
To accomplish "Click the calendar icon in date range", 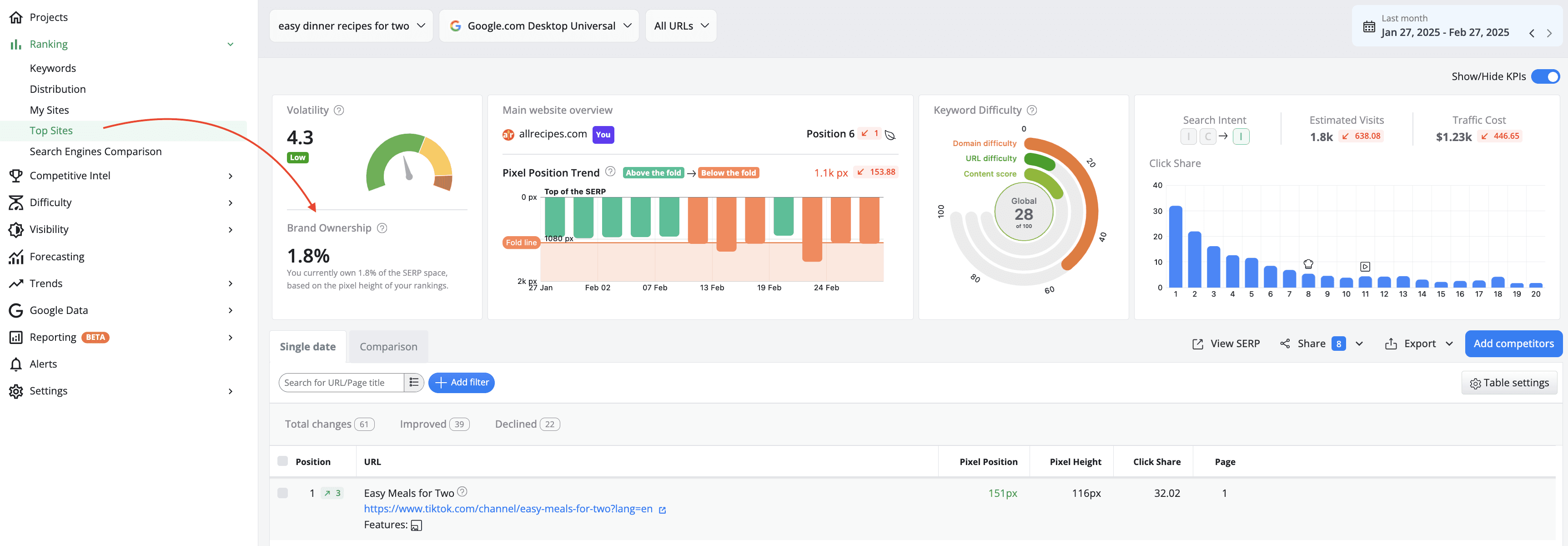I will tap(1369, 26).
